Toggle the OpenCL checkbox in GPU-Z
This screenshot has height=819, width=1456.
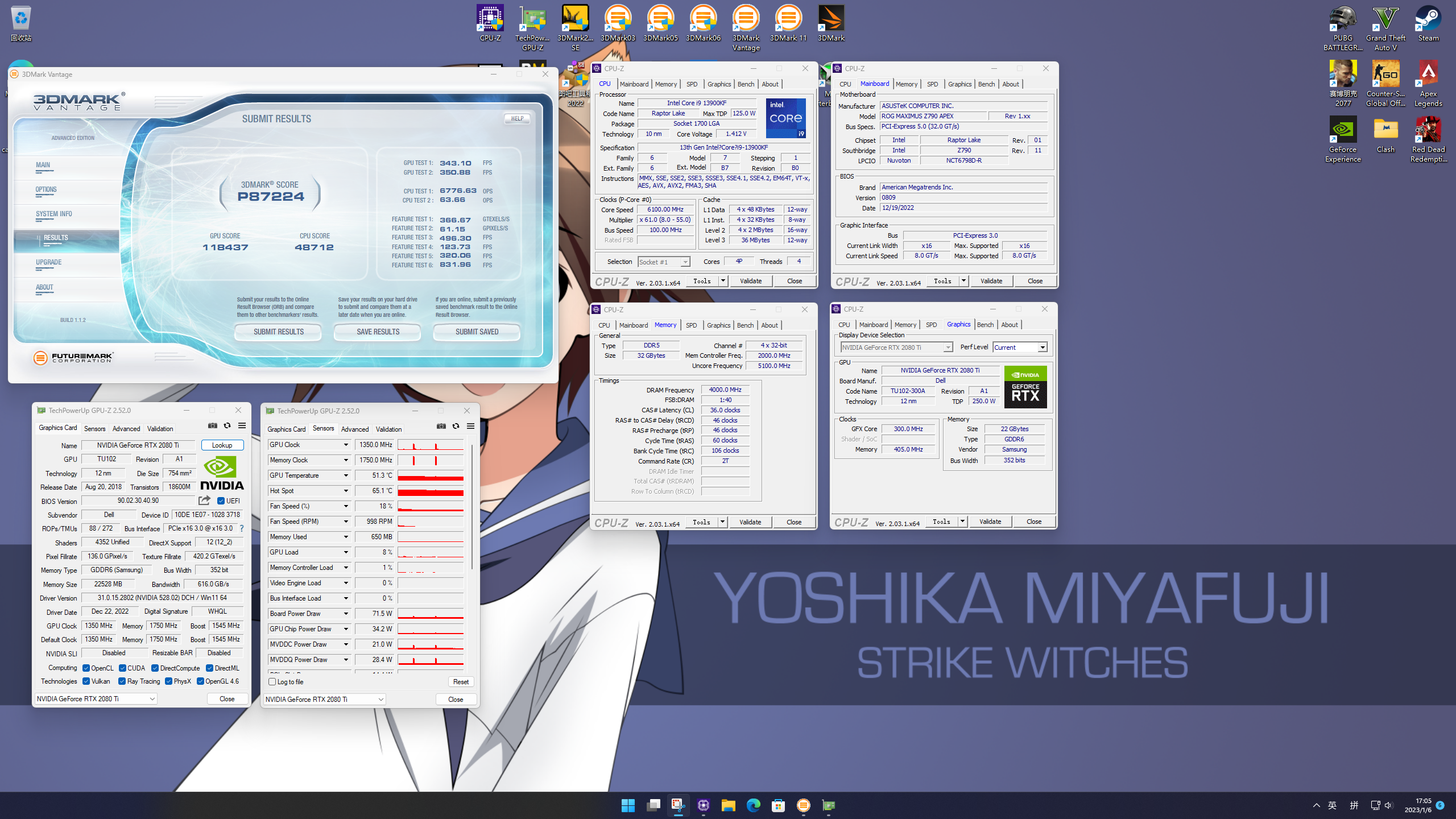86,668
